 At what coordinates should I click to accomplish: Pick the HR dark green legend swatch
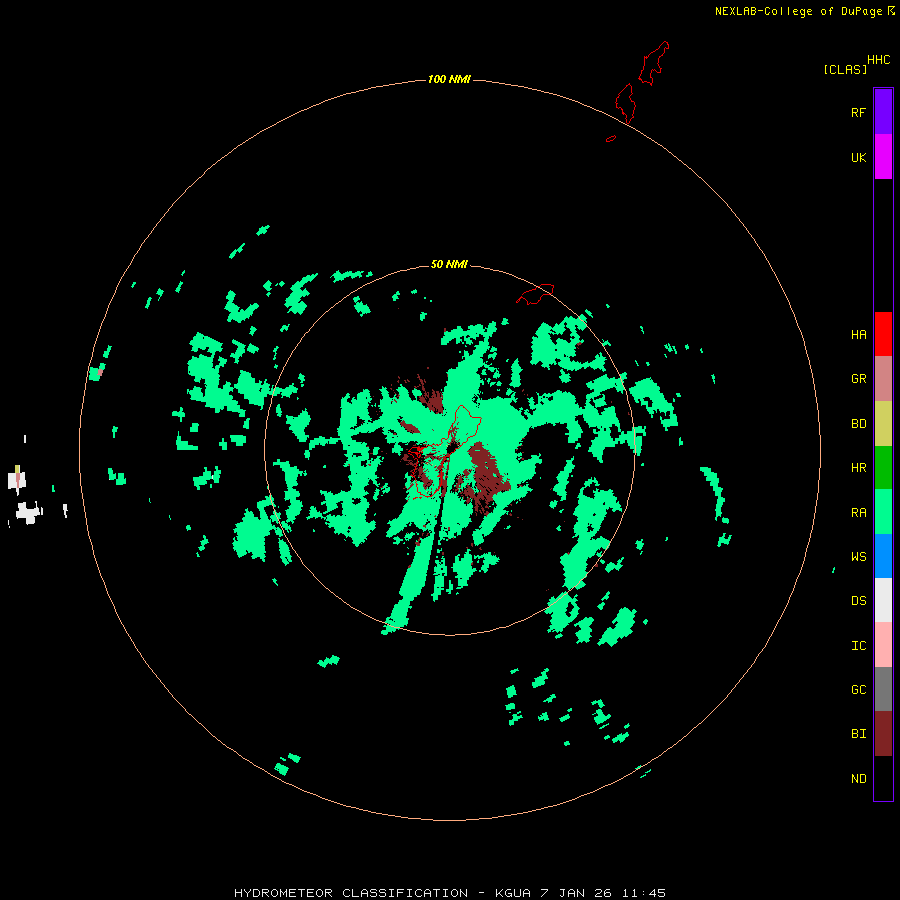point(883,467)
